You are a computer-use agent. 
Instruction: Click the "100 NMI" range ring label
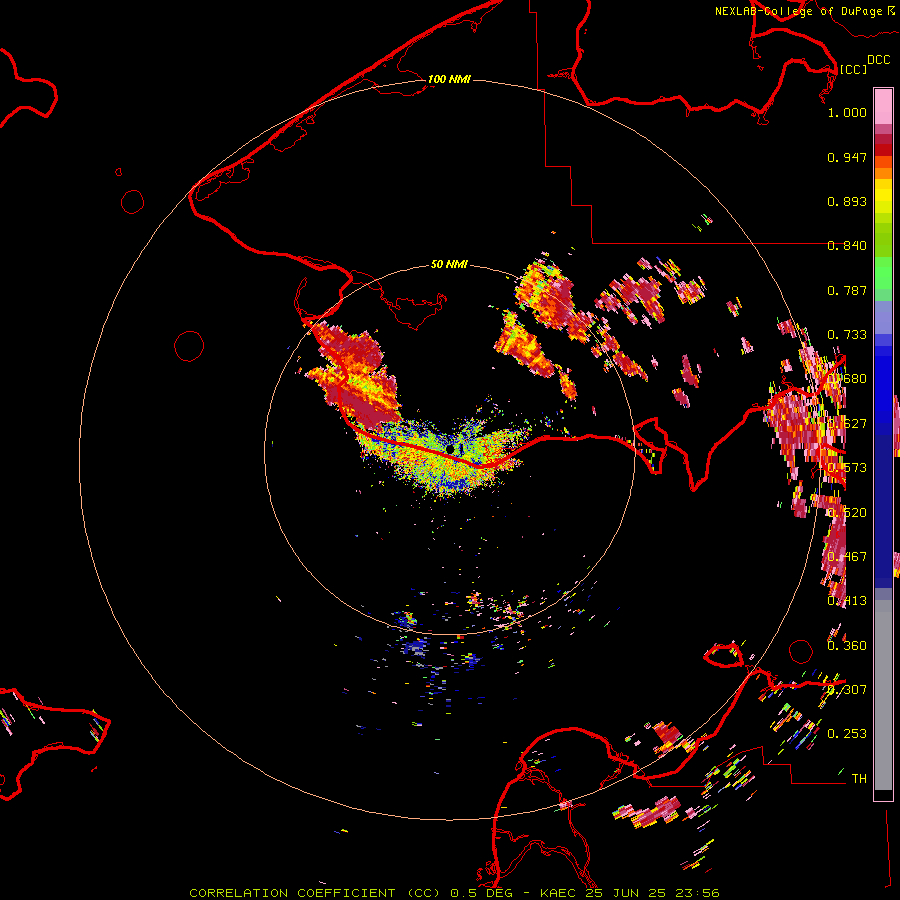pyautogui.click(x=449, y=79)
